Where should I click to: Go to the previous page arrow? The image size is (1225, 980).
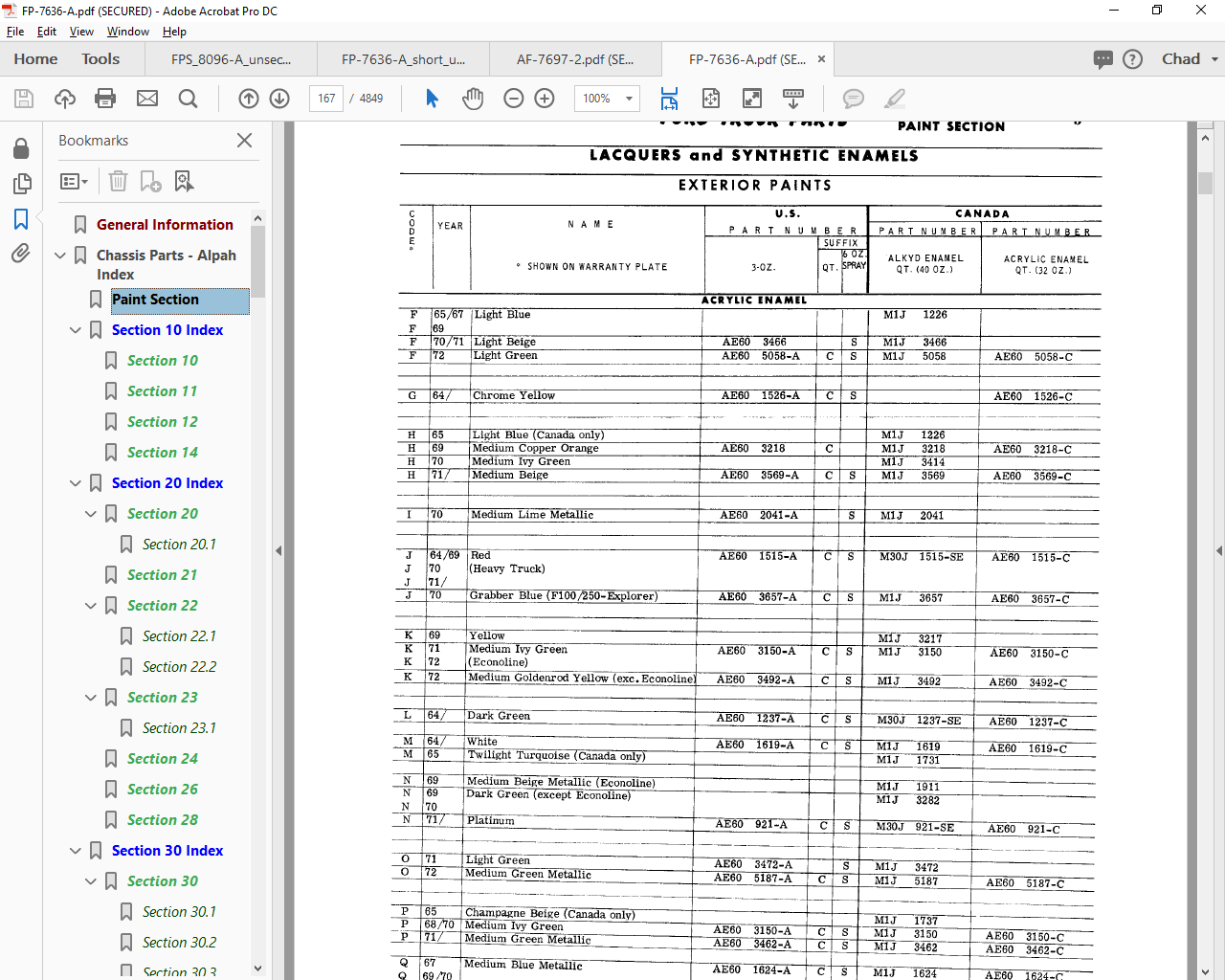(249, 99)
